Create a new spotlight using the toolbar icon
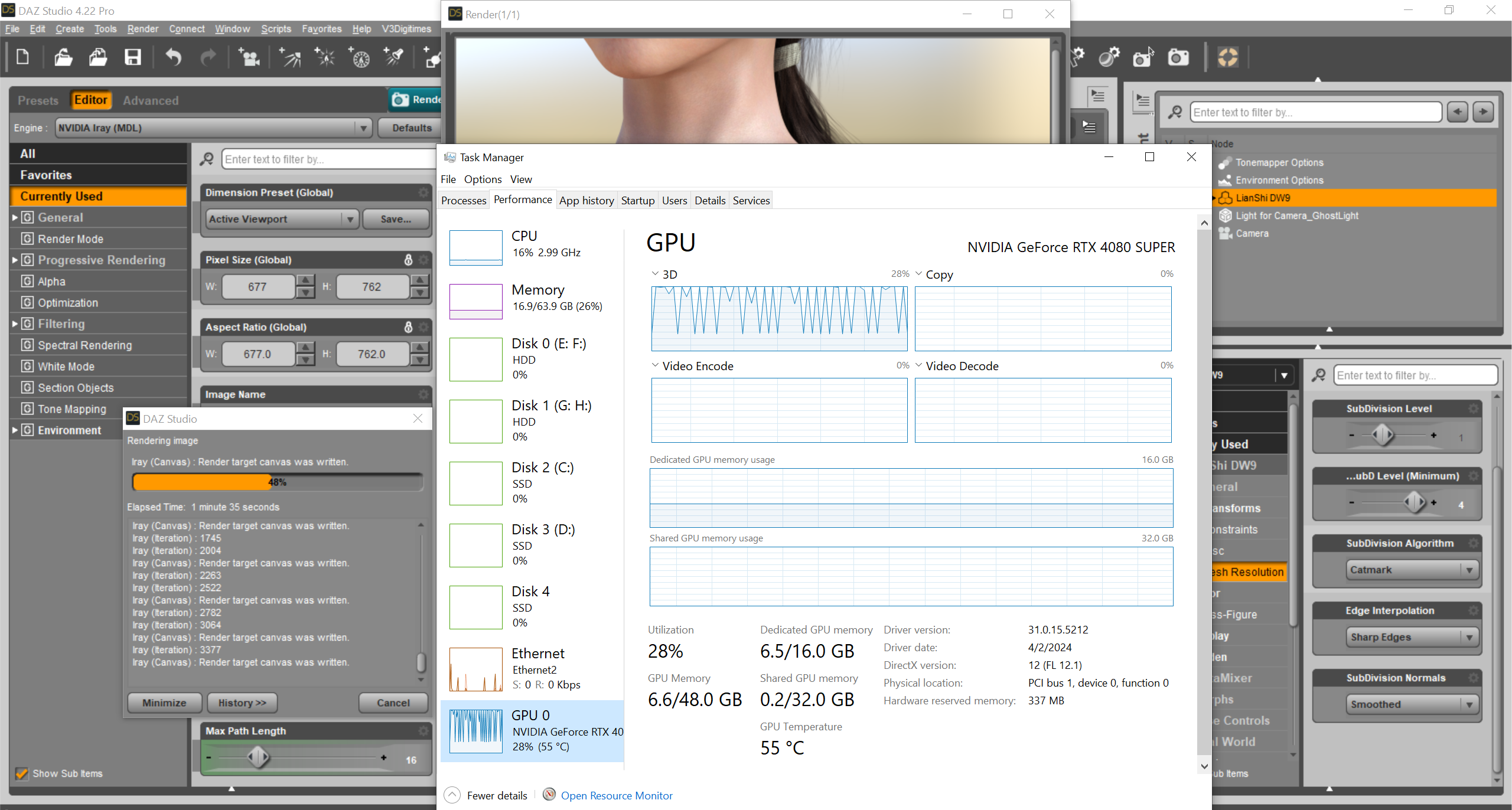Image resolution: width=1512 pixels, height=810 pixels. [394, 57]
